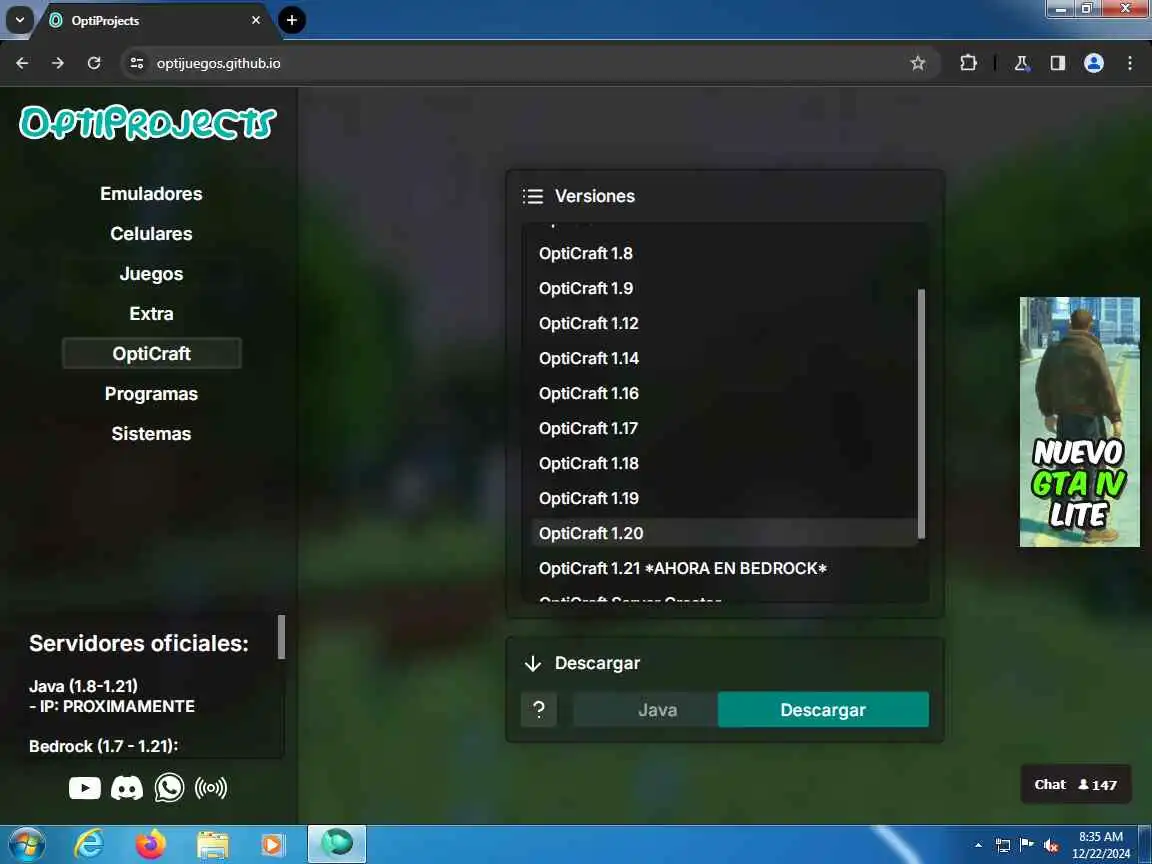Click the OptiProjects logo
Screen dimensions: 1152x864
coord(148,123)
